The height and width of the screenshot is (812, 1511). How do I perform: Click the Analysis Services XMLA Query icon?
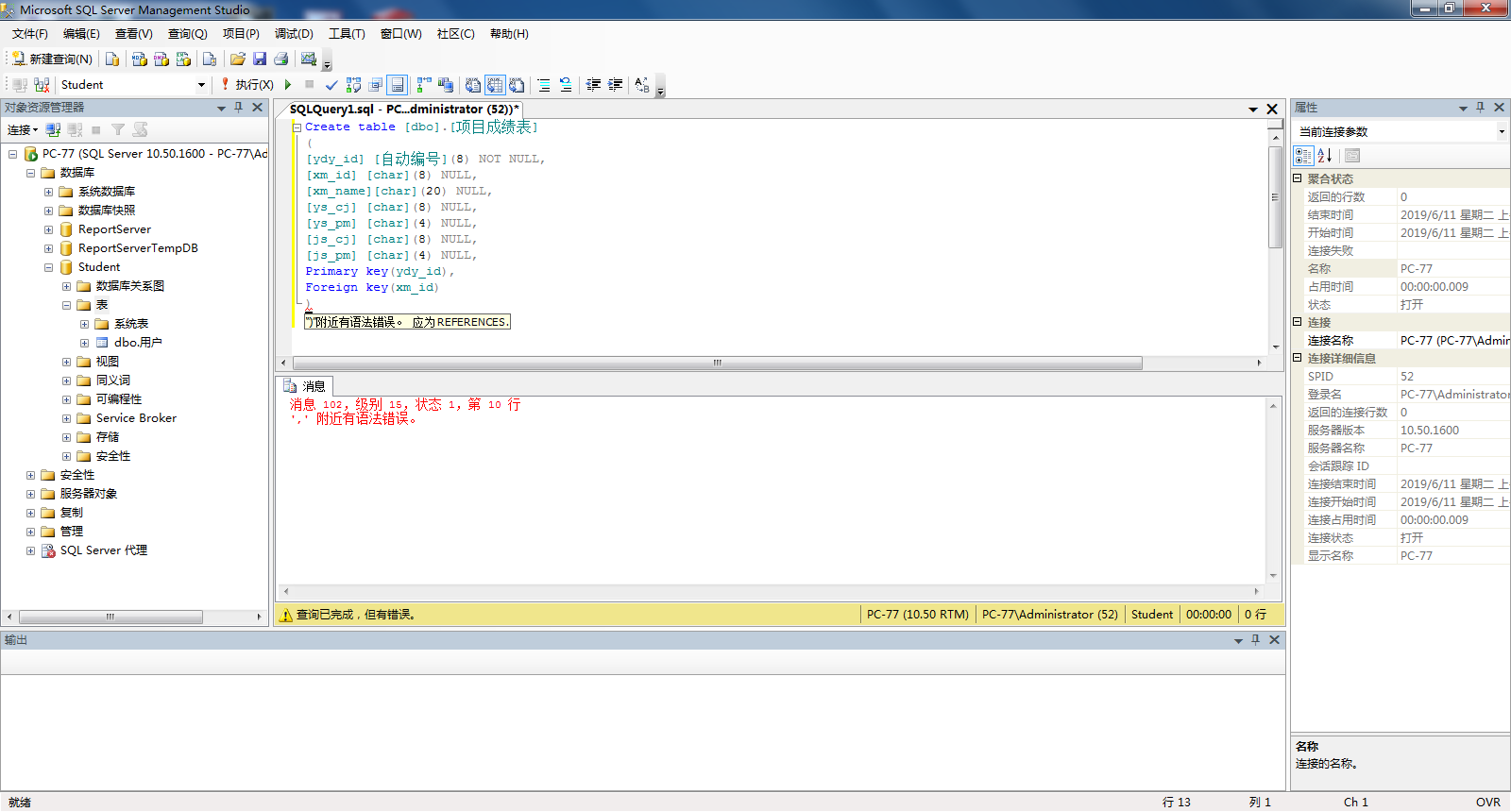click(x=183, y=59)
